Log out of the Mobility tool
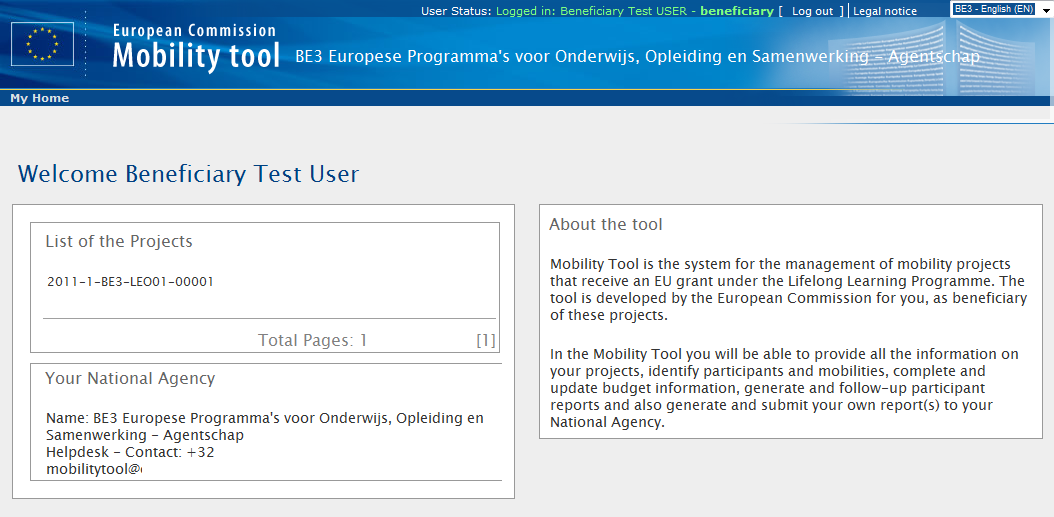Viewport: 1054px width, 517px height. tap(812, 11)
